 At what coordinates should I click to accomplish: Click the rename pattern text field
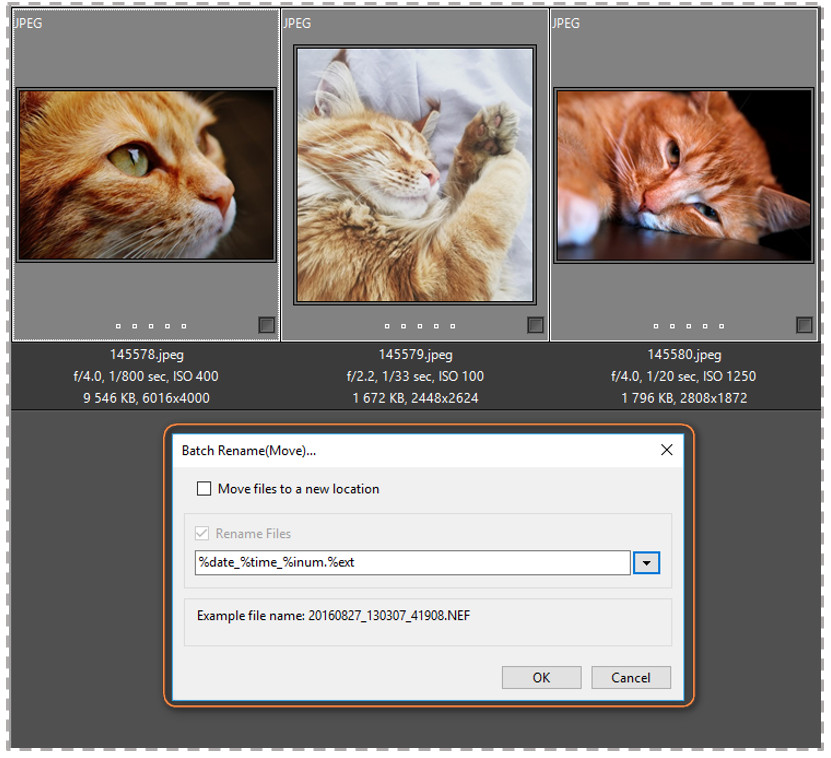click(412, 562)
